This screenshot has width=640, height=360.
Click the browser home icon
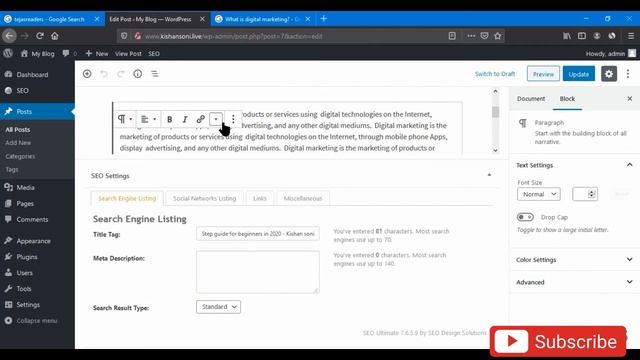(55, 36)
